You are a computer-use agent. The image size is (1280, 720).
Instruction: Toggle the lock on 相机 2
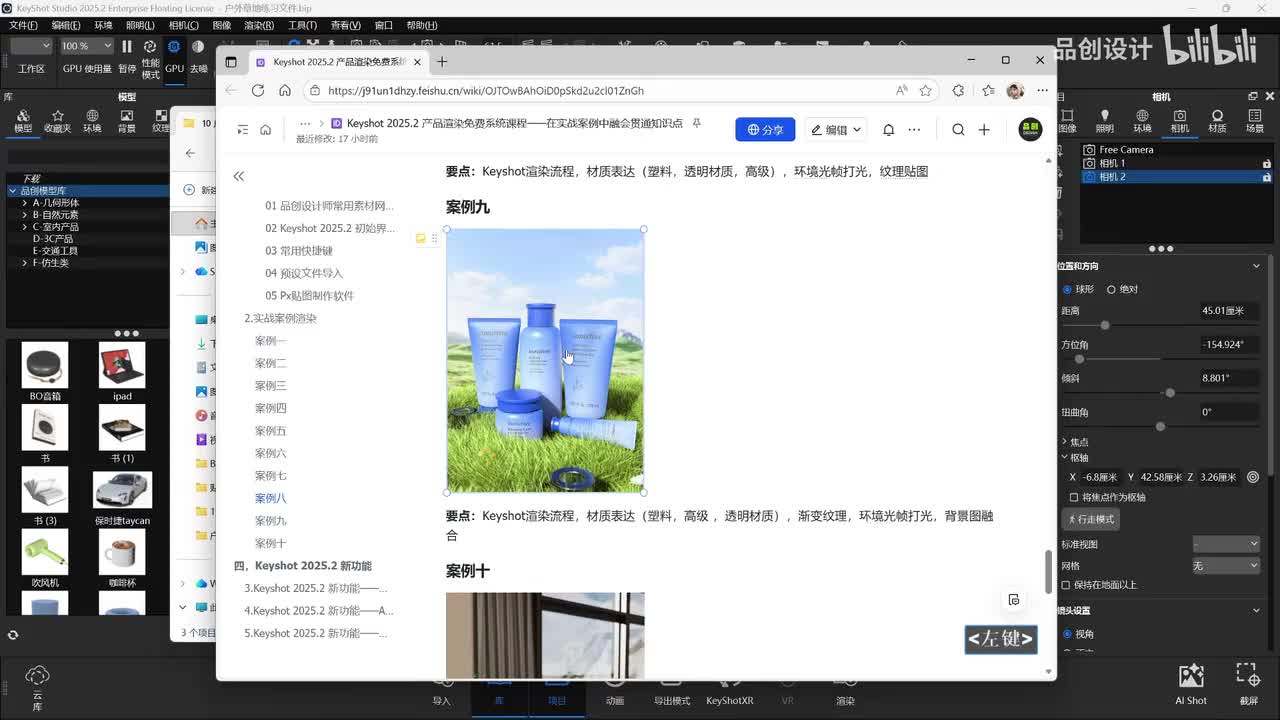pos(1267,177)
